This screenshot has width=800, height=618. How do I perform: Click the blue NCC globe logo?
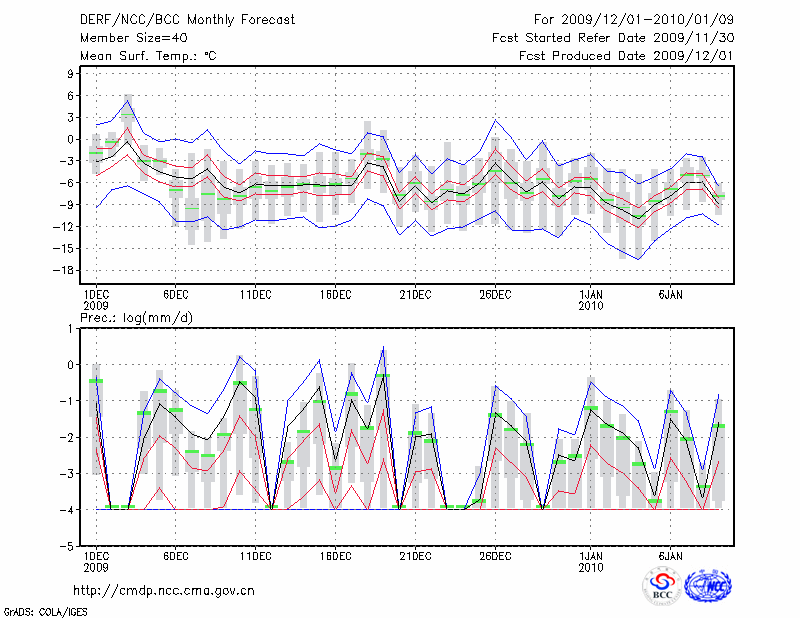coord(708,586)
